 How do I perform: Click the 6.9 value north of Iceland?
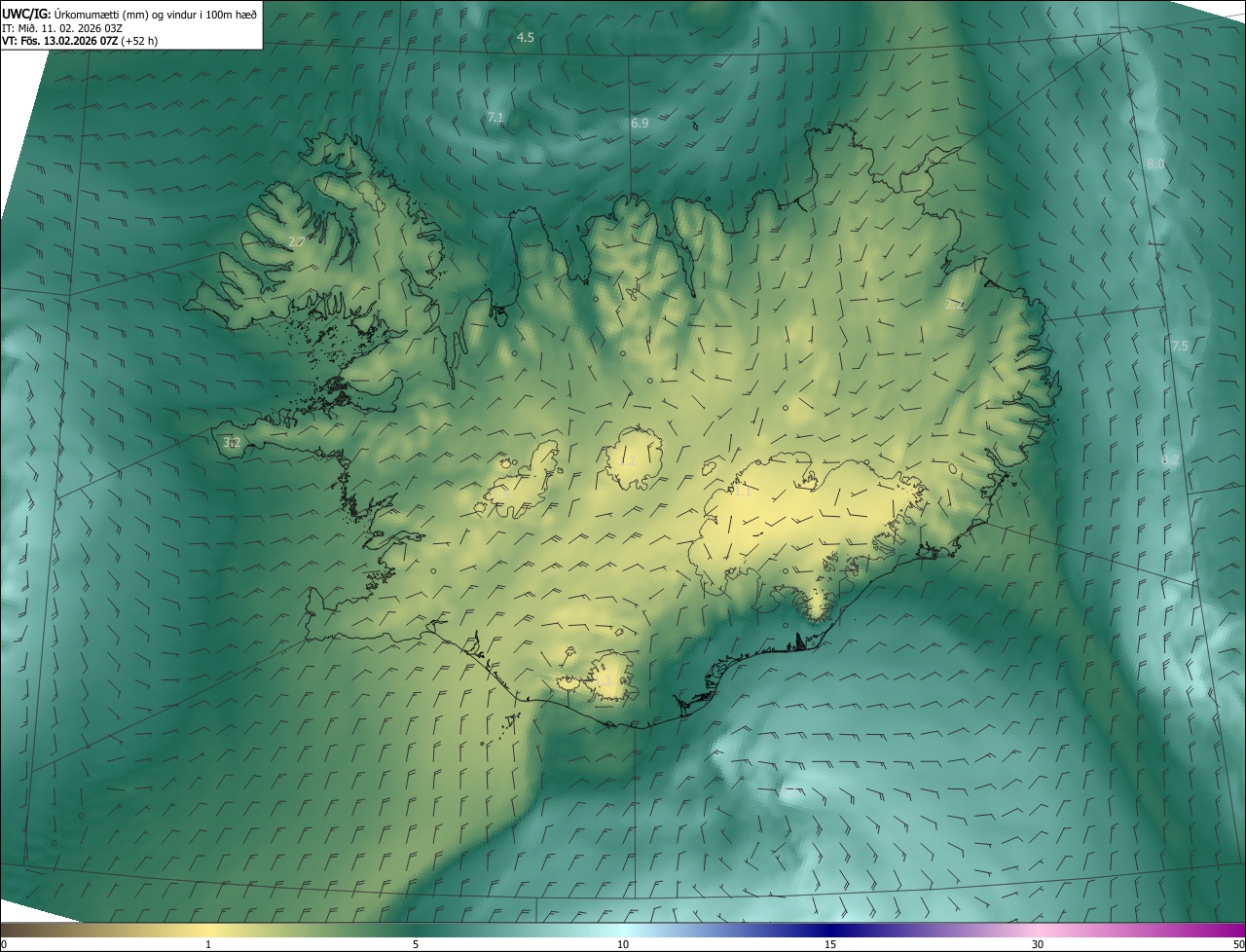(640, 123)
